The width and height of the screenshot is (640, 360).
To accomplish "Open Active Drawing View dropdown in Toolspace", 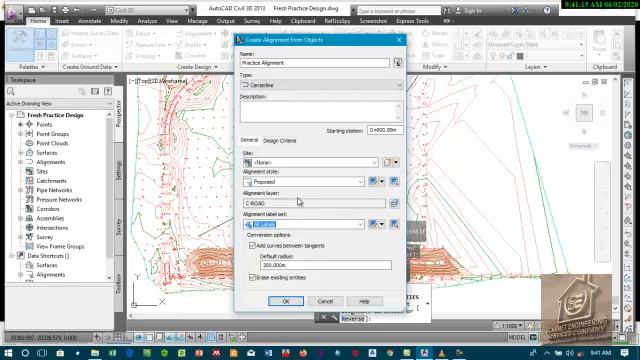I will 59,104.
